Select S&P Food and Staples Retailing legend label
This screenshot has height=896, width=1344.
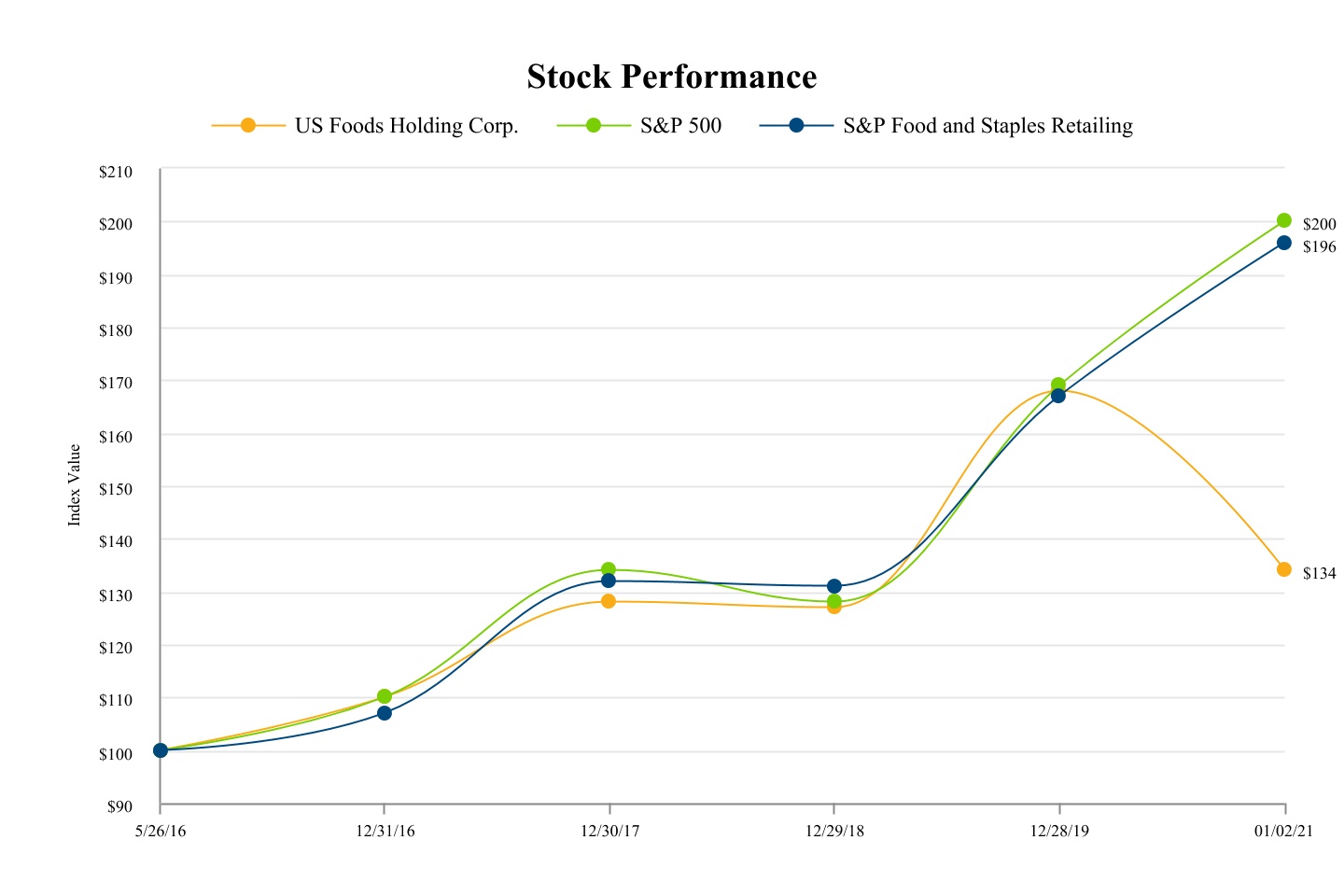pyautogui.click(x=987, y=126)
